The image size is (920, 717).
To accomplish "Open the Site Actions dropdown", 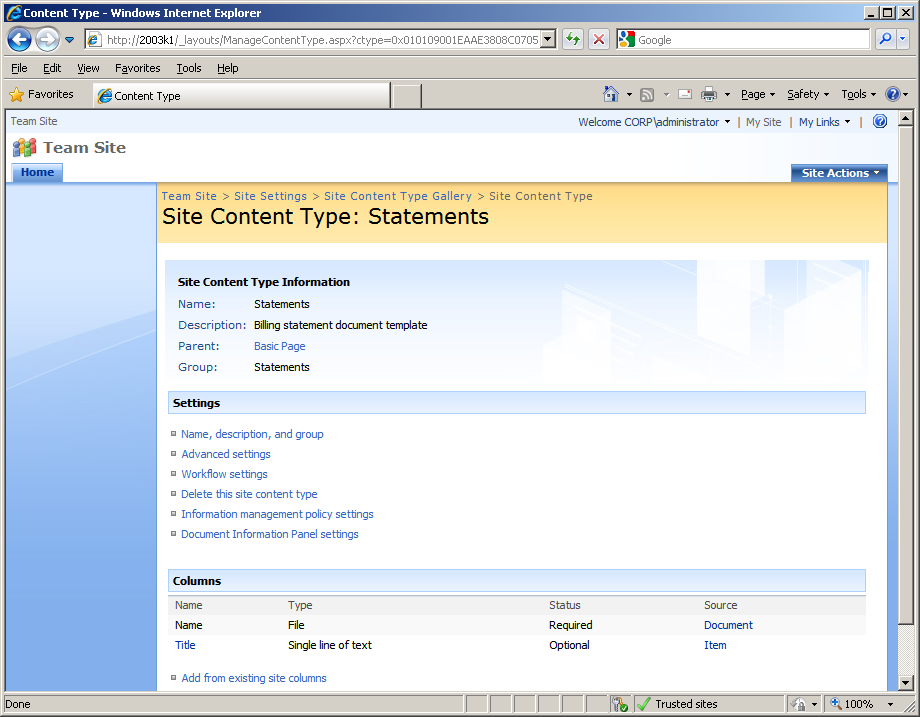I will point(838,172).
